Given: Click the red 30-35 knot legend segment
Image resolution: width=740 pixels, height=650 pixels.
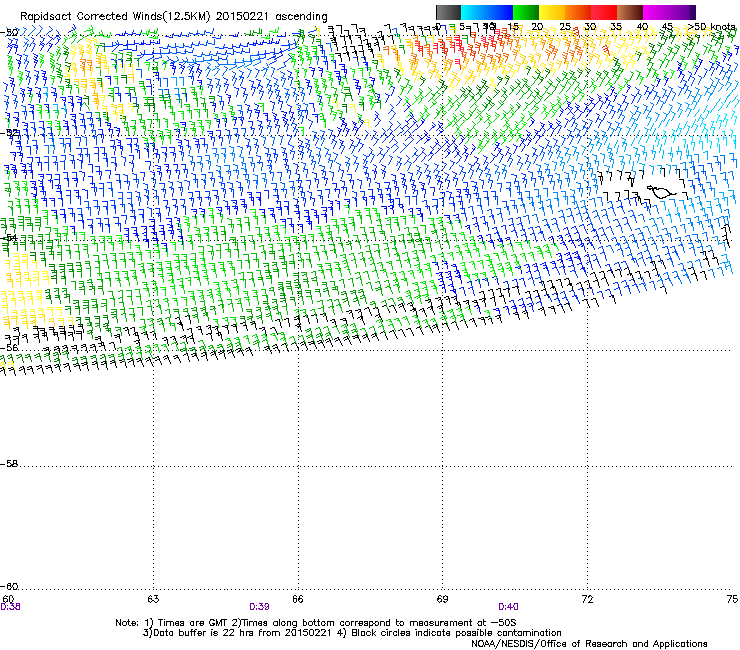Looking at the screenshot, I should (x=604, y=12).
